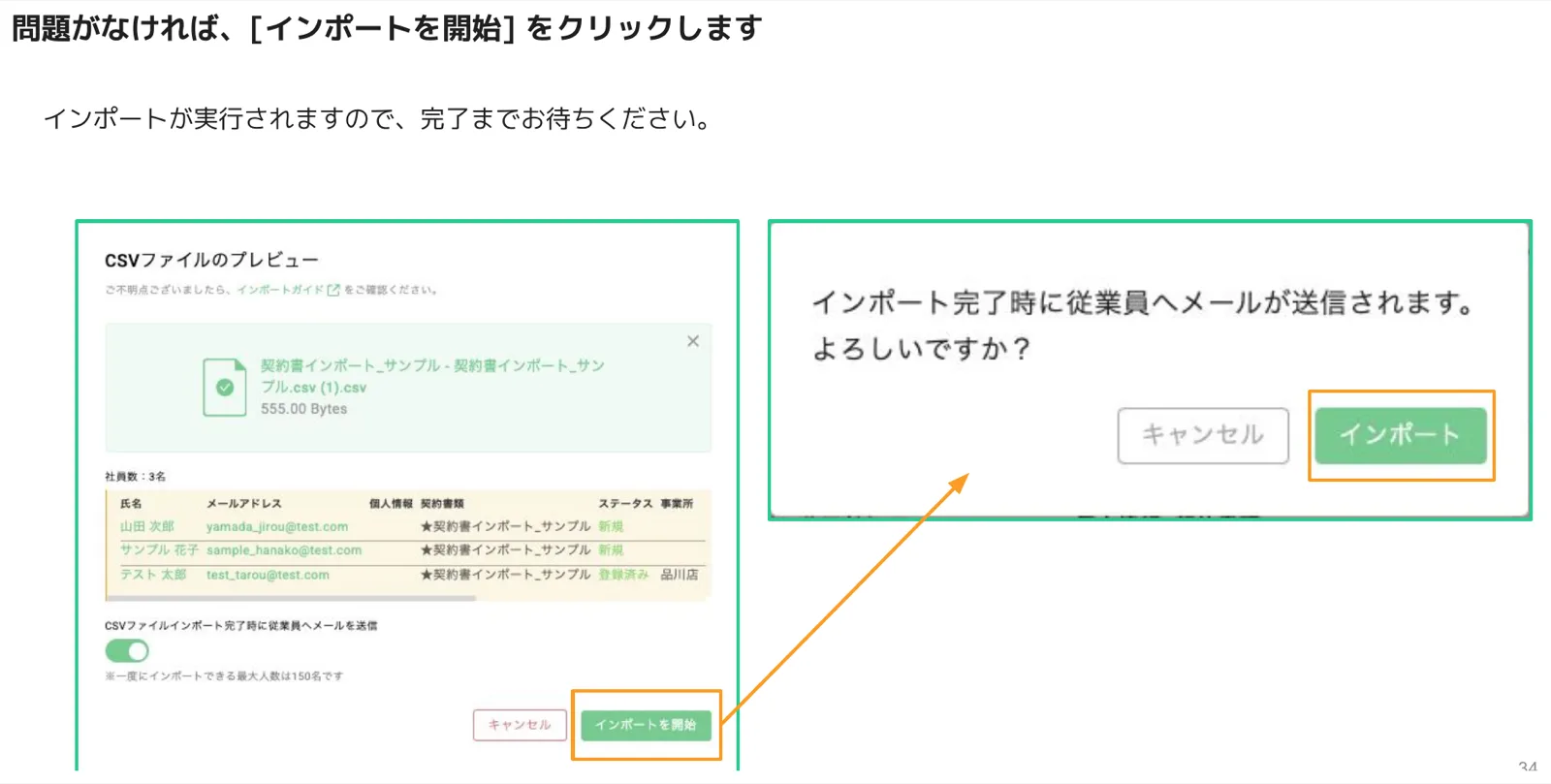
Task: Click the 契約書インポート_サンプル cell in 山田 row
Action: [505, 526]
